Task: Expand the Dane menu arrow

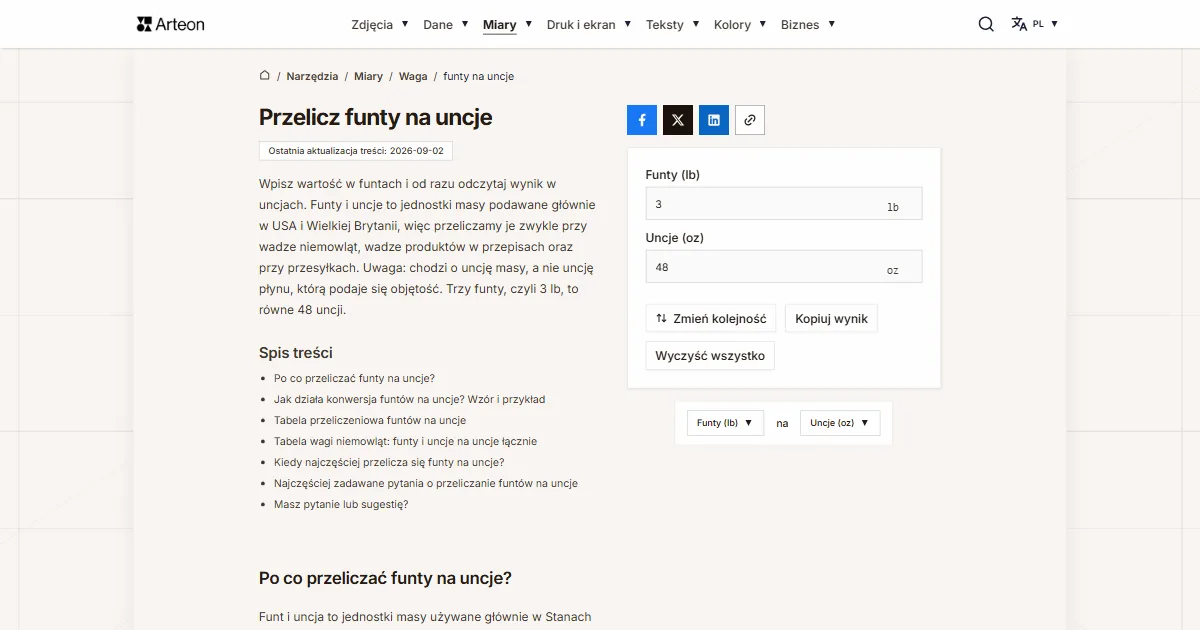Action: tap(465, 24)
